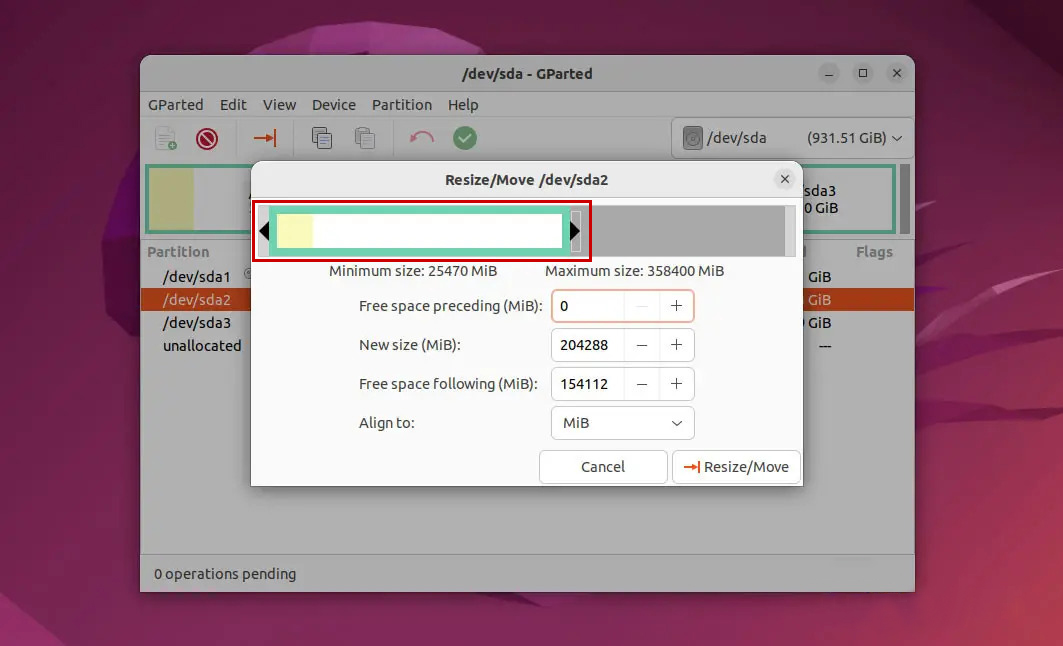Select the Resize/Move toolbar icon

pyautogui.click(x=264, y=138)
